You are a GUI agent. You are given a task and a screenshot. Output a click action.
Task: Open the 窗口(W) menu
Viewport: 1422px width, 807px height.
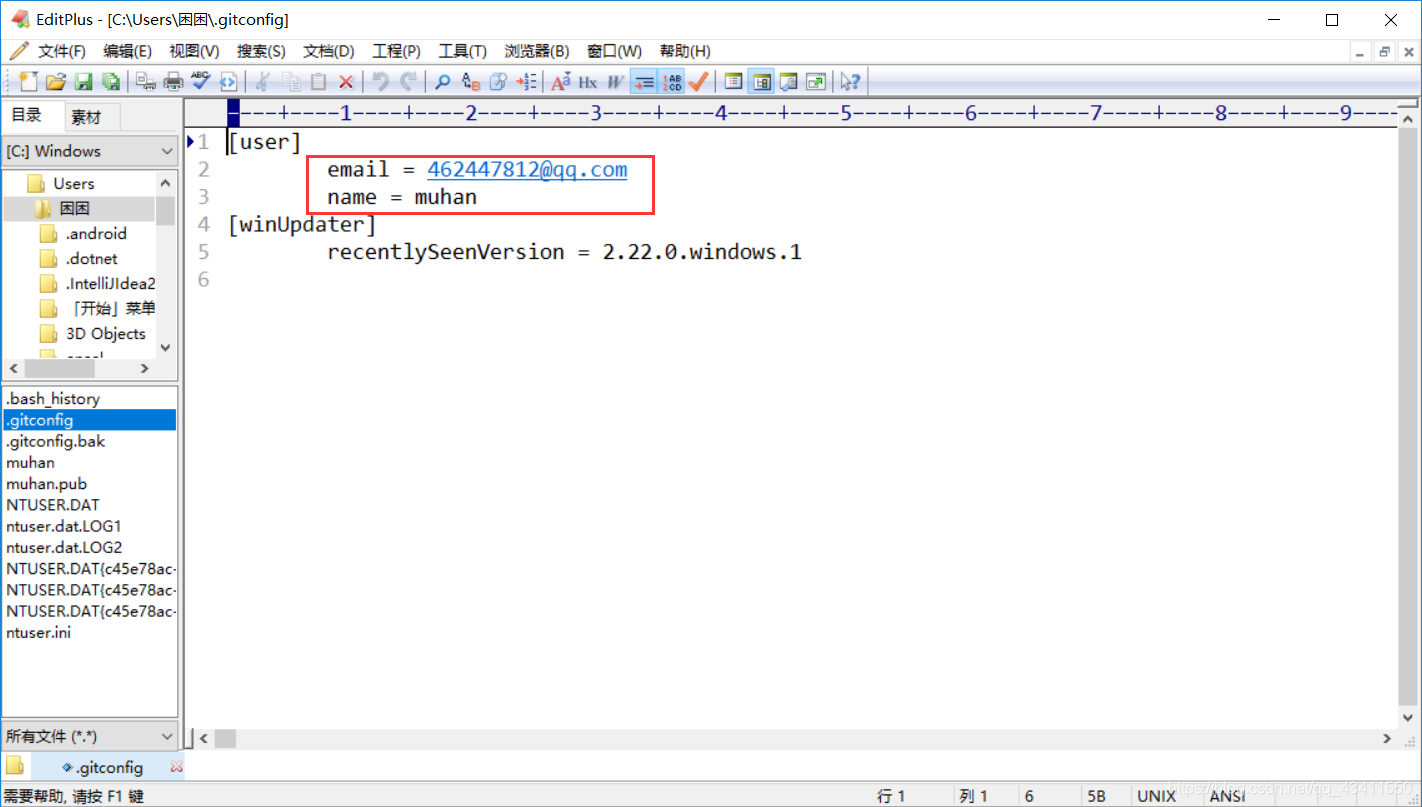614,51
